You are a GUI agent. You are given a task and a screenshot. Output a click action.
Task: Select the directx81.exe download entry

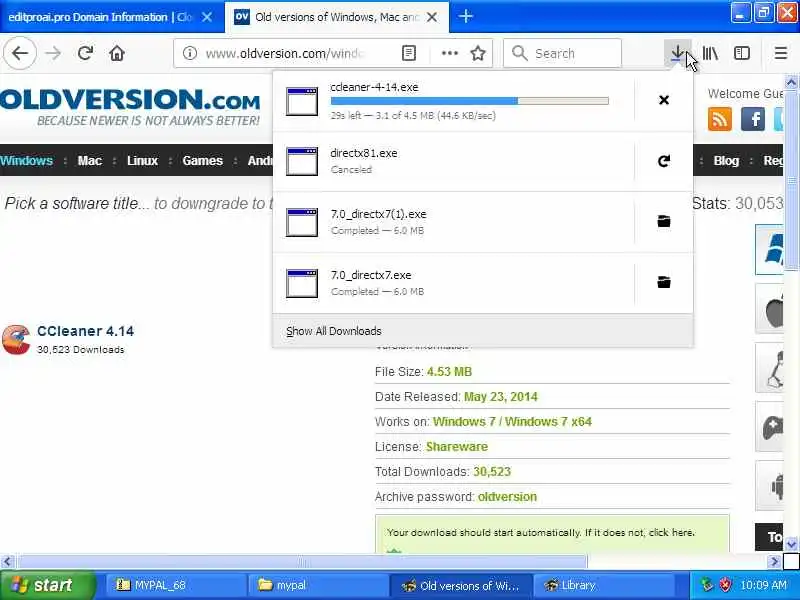(x=454, y=161)
